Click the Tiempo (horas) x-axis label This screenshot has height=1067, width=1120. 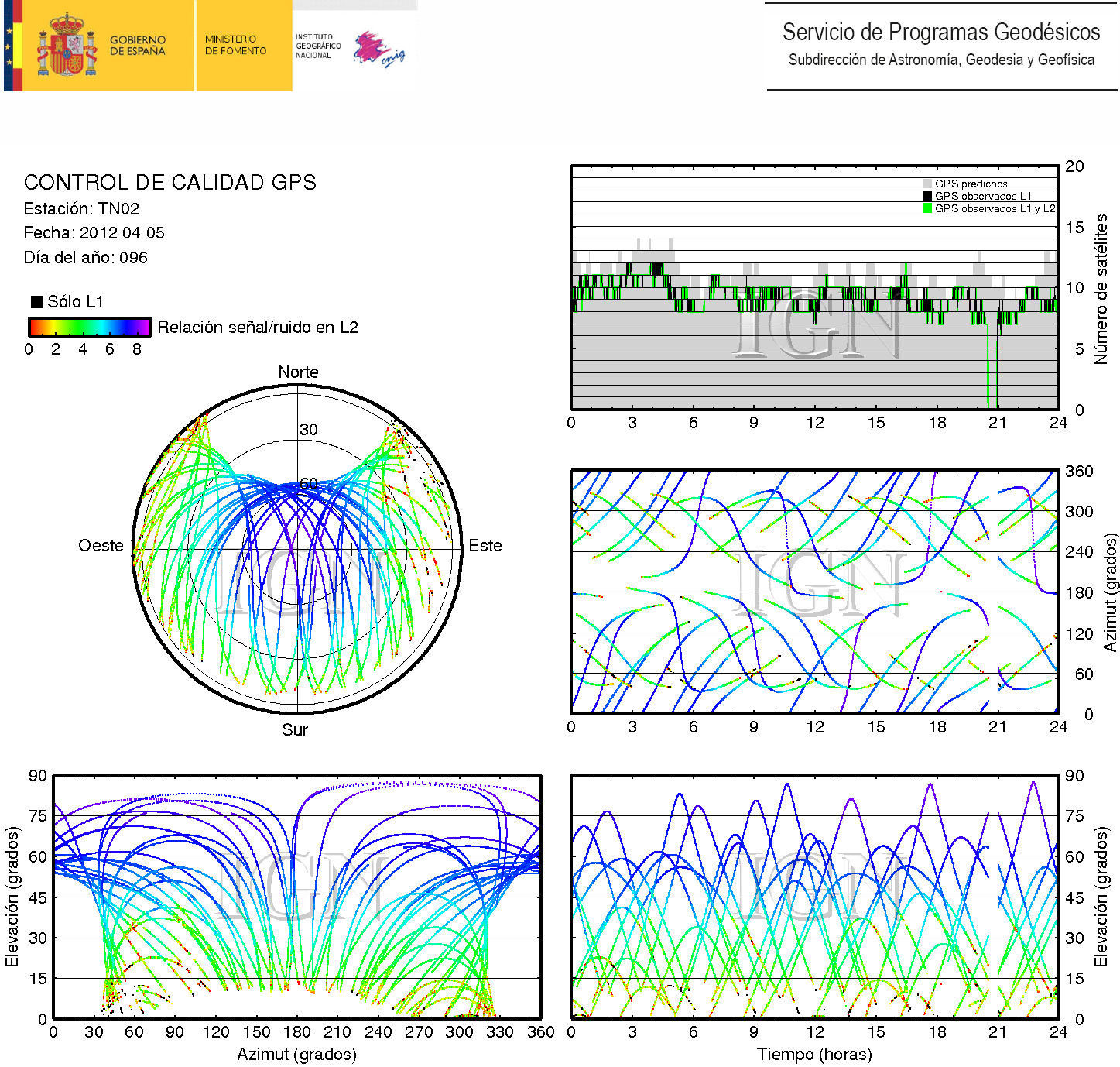pos(814,1055)
